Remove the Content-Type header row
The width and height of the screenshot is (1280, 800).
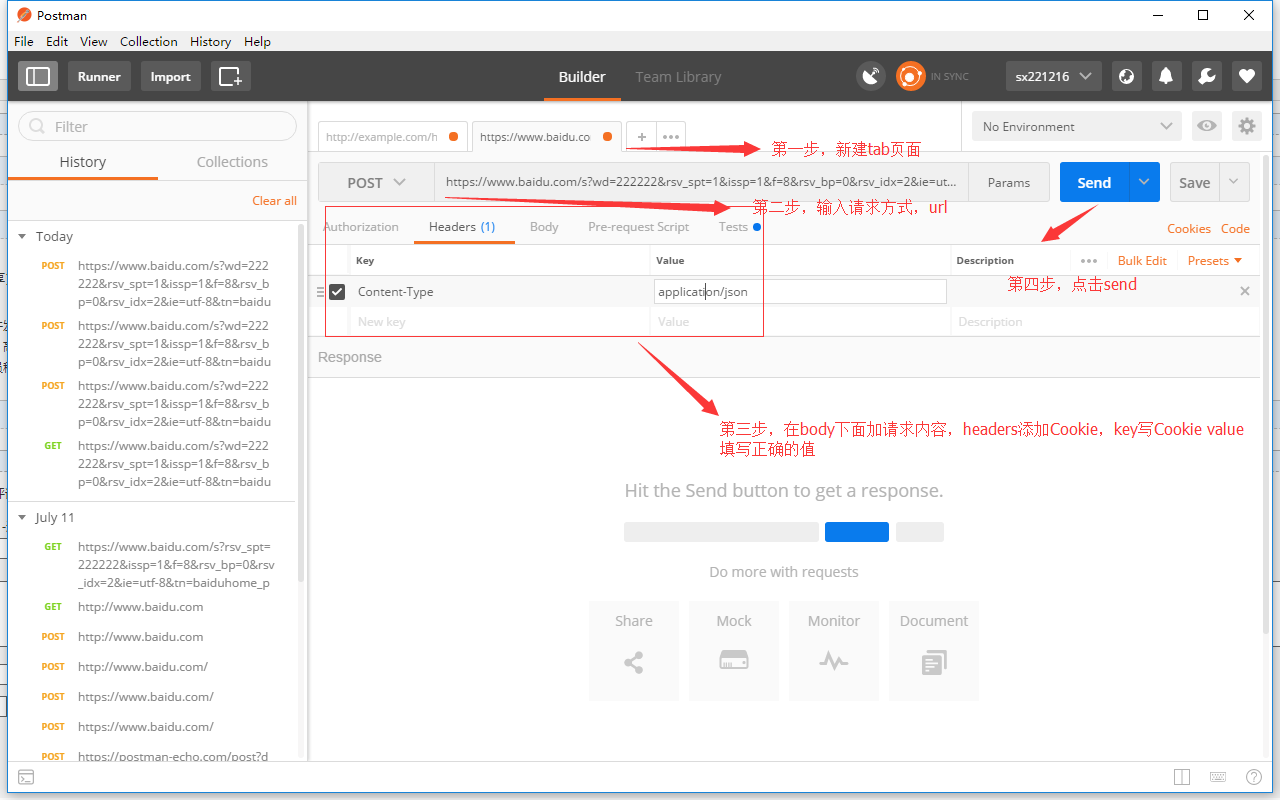click(1245, 291)
